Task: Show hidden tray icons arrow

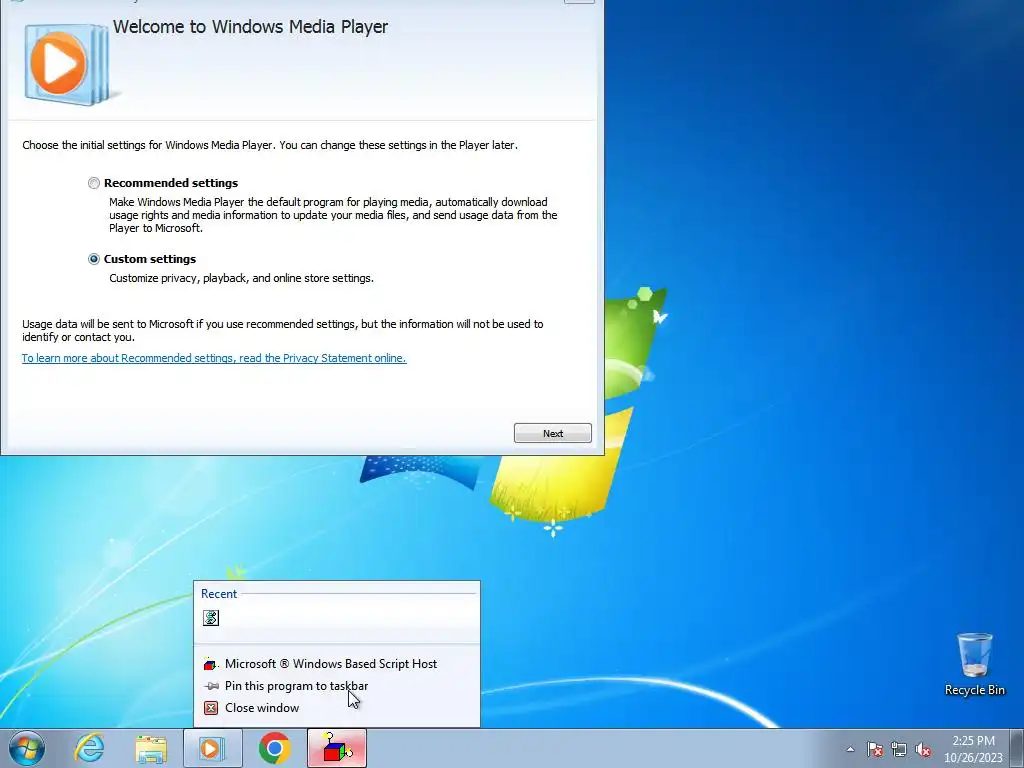Action: tap(850, 749)
